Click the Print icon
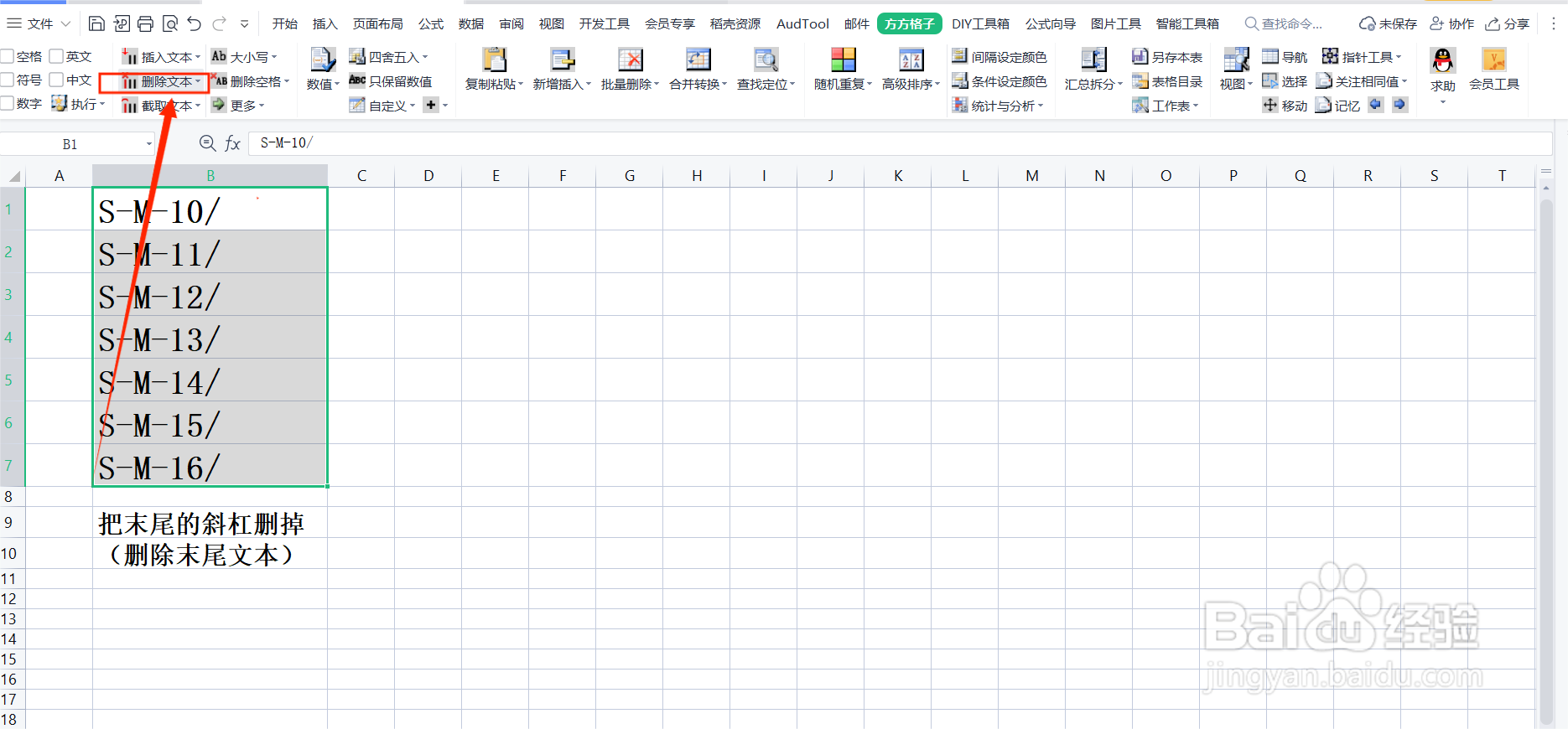Image resolution: width=1568 pixels, height=729 pixels. [145, 23]
